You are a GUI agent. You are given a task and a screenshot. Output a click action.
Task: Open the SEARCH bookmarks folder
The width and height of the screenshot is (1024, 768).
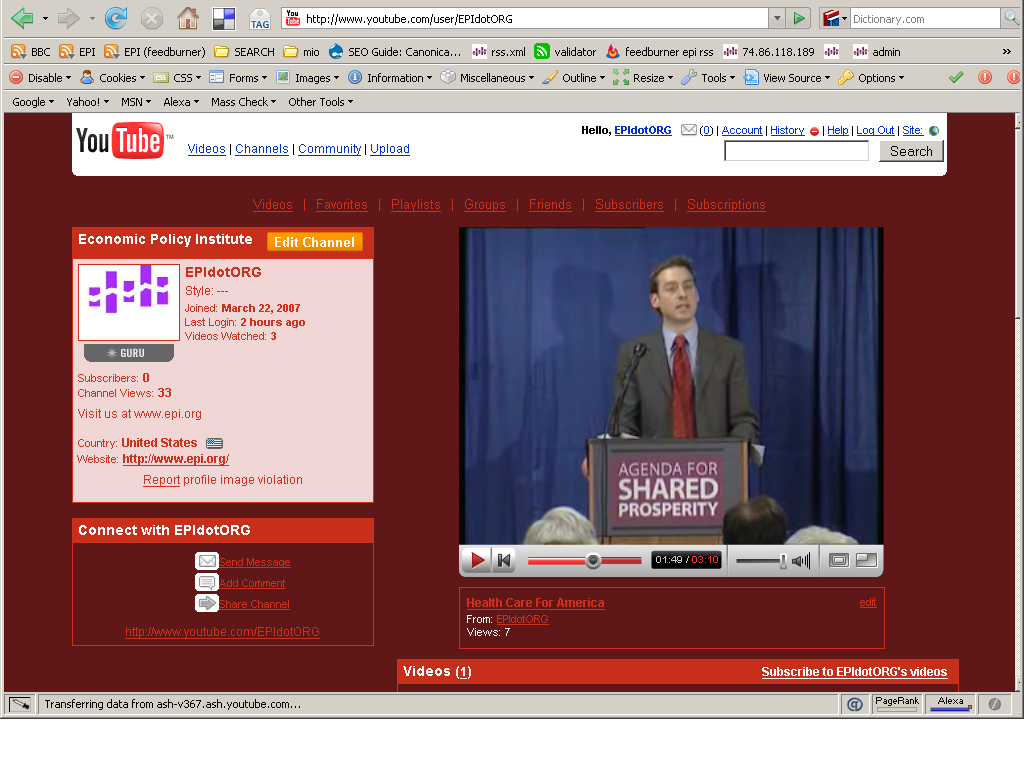(x=245, y=52)
